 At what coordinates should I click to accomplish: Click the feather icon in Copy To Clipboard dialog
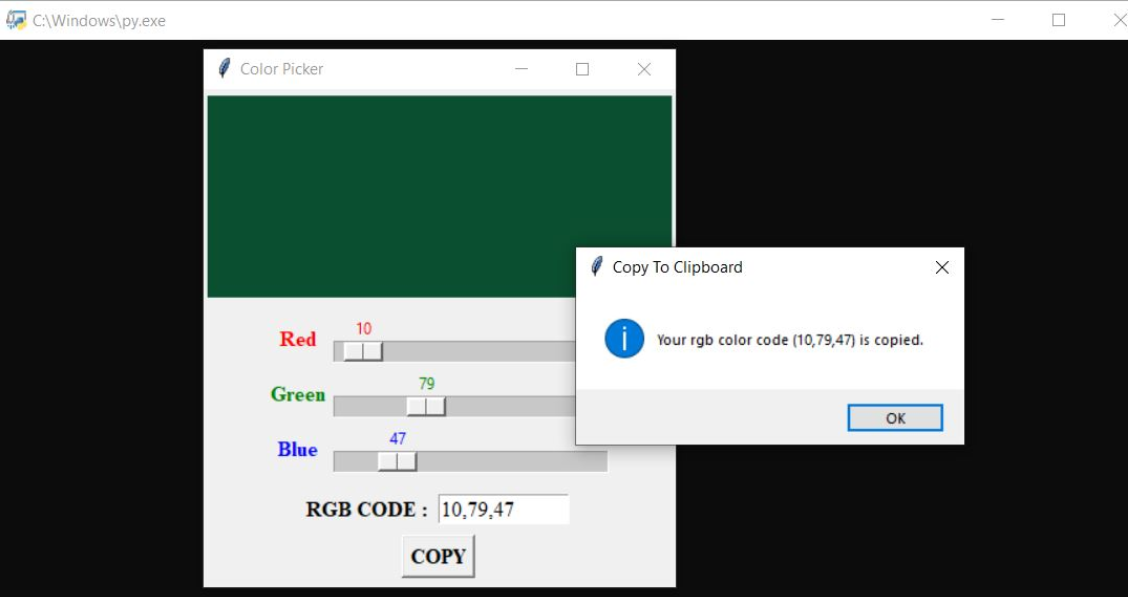[x=597, y=267]
